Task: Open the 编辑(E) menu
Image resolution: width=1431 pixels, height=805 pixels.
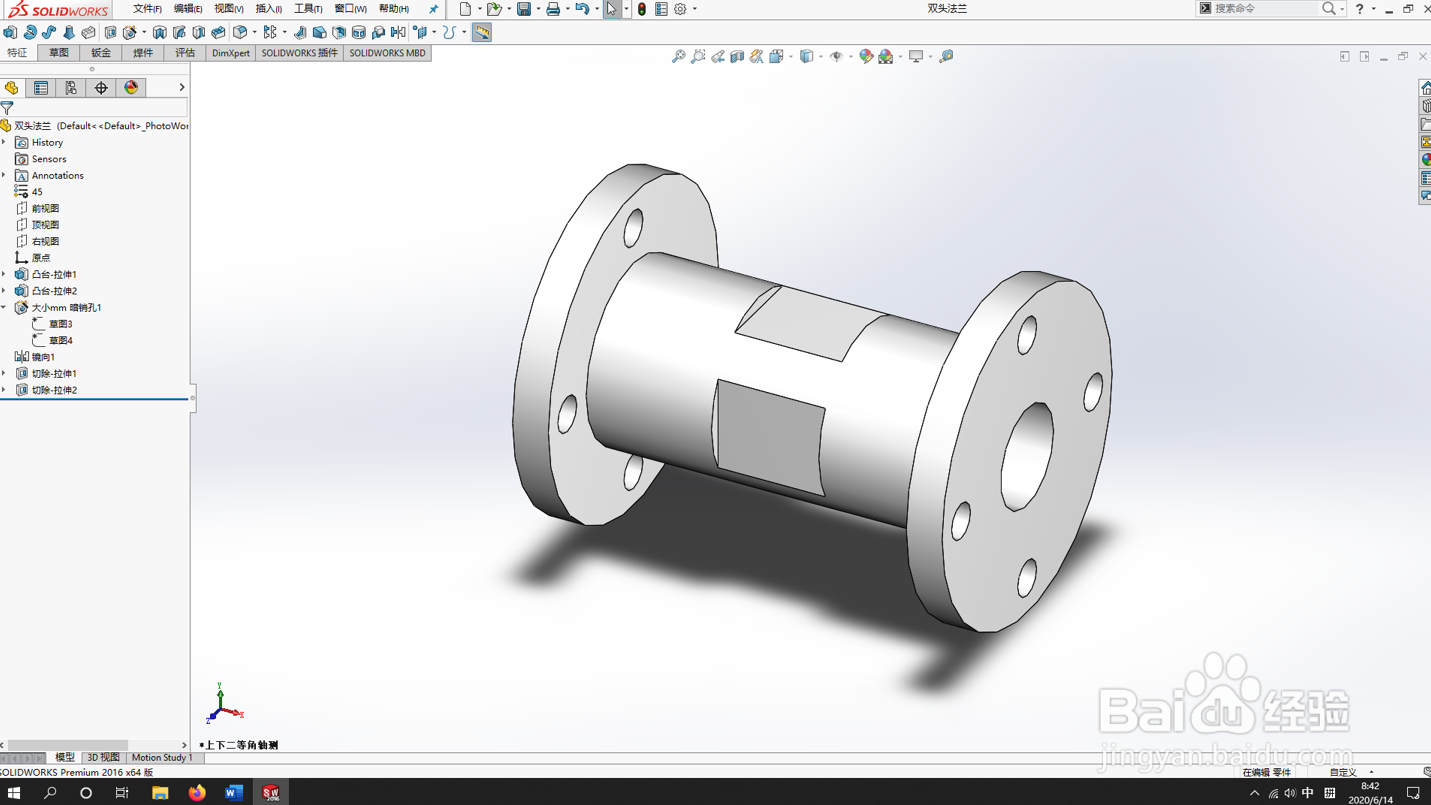Action: [188, 9]
